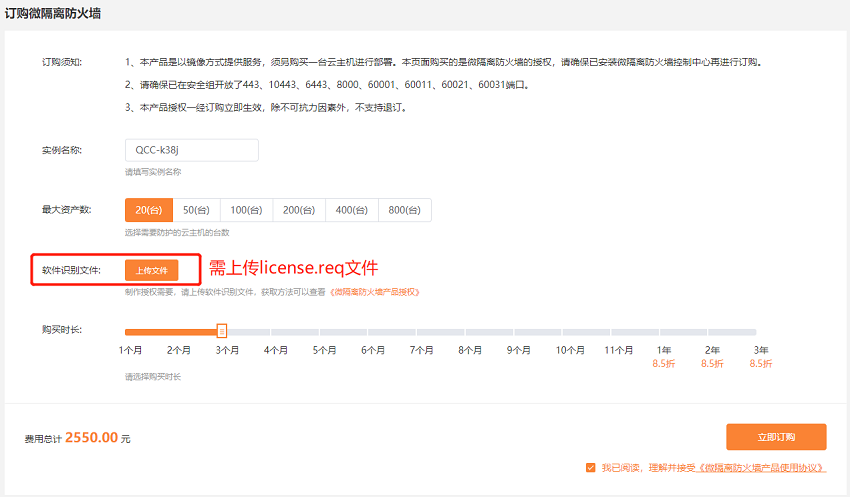Select the 20(台) asset count option
This screenshot has height=497, width=850.
tap(148, 209)
